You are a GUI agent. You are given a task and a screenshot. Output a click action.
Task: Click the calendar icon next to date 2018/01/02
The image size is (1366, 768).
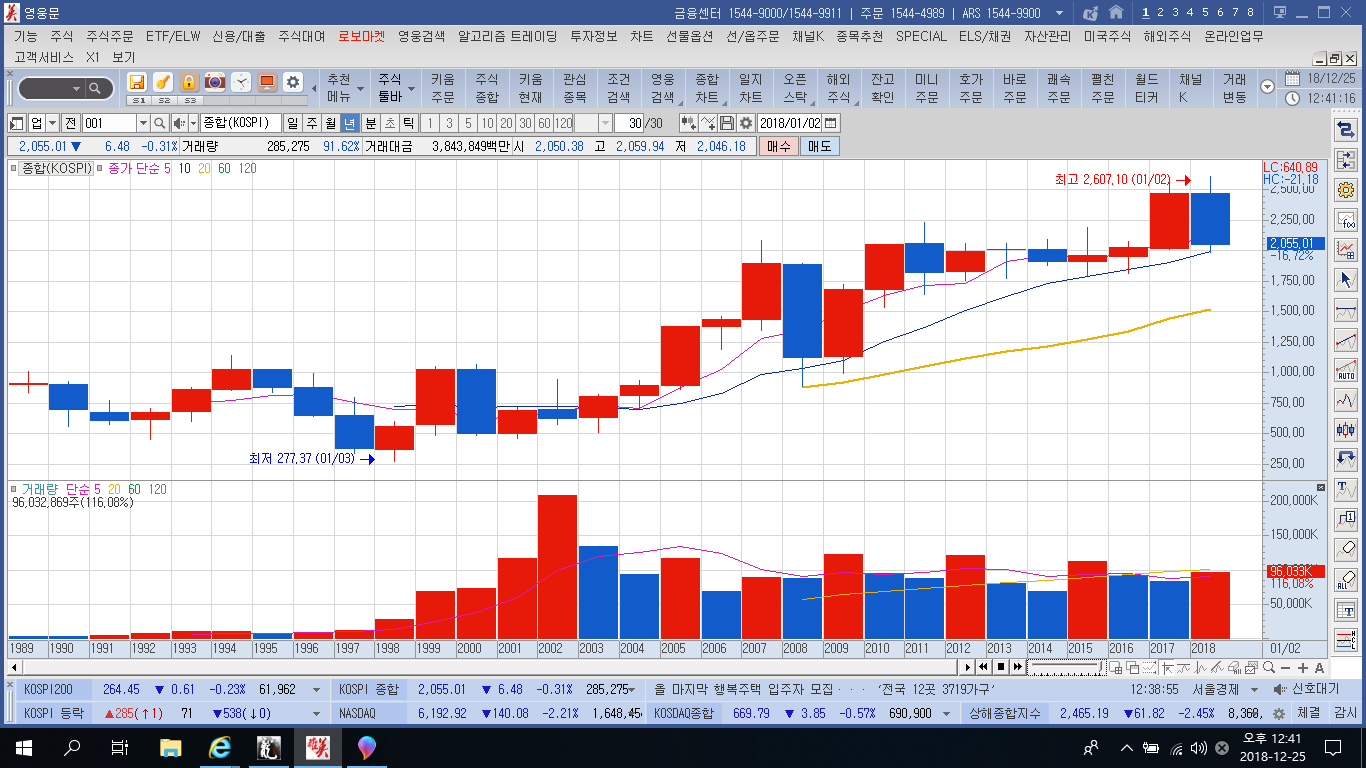[x=831, y=123]
